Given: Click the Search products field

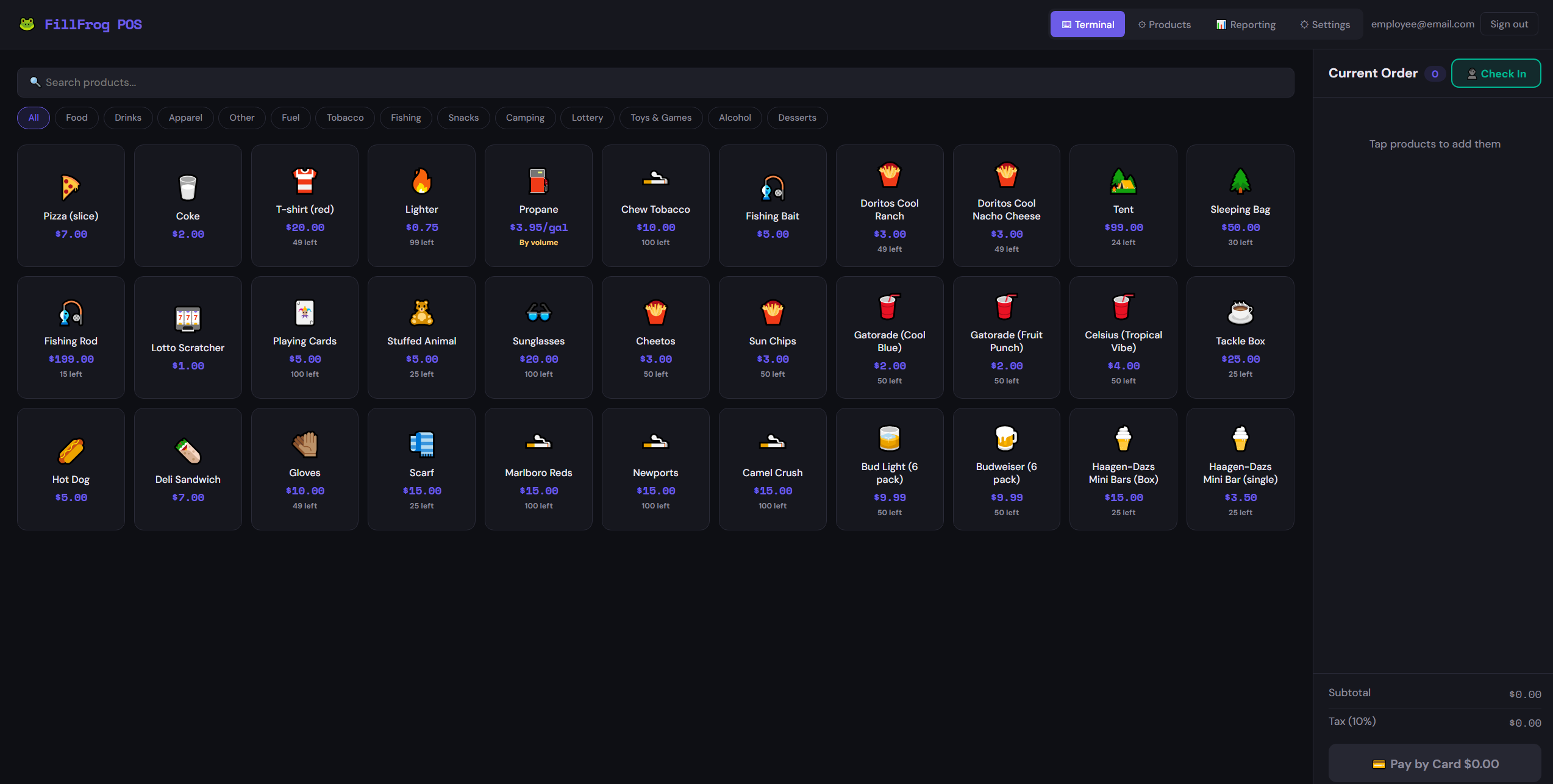Looking at the screenshot, I should (655, 82).
